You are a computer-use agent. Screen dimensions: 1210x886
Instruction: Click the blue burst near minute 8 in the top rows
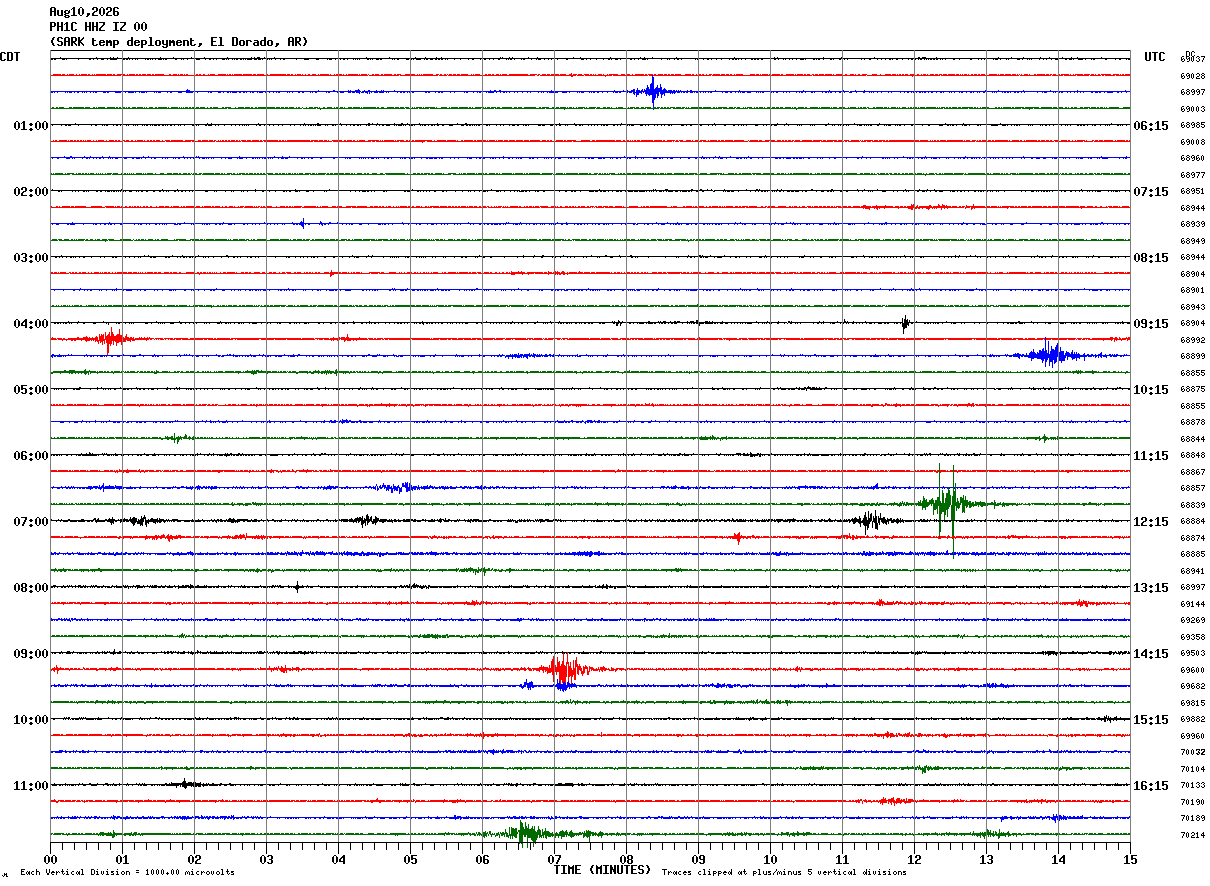pyautogui.click(x=653, y=92)
